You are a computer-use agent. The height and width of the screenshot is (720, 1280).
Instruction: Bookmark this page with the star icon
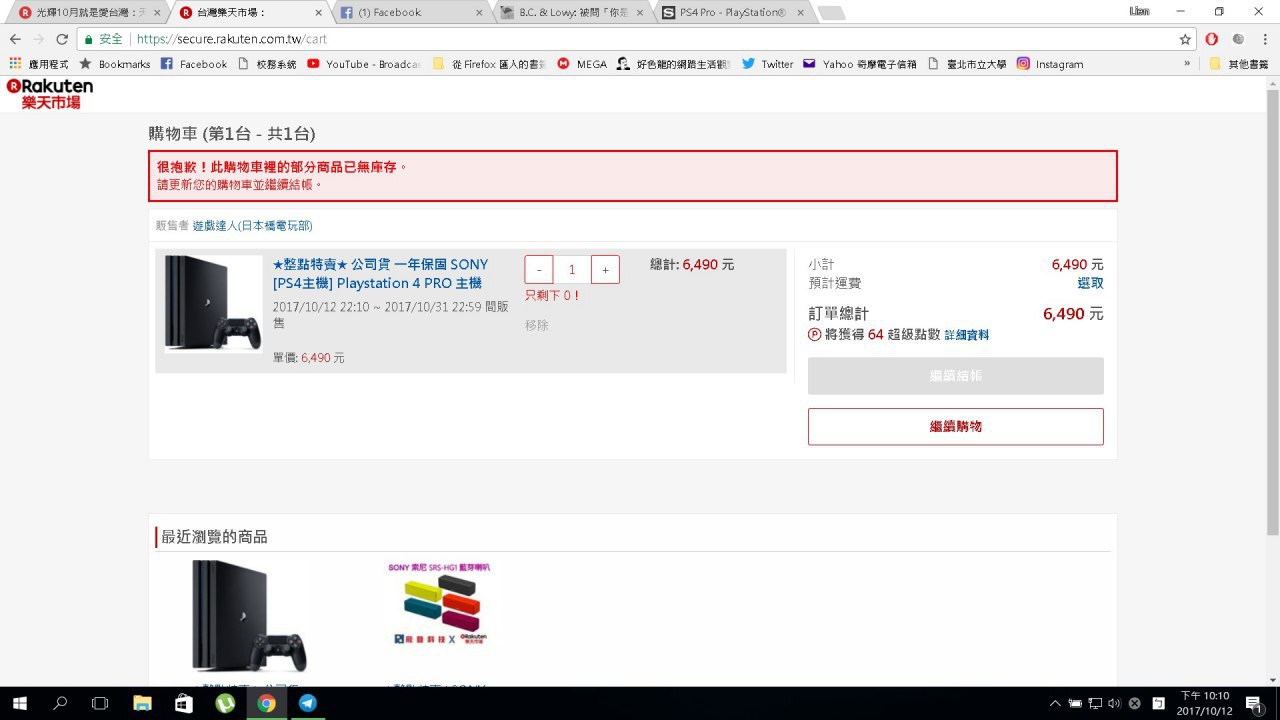tap(1185, 39)
